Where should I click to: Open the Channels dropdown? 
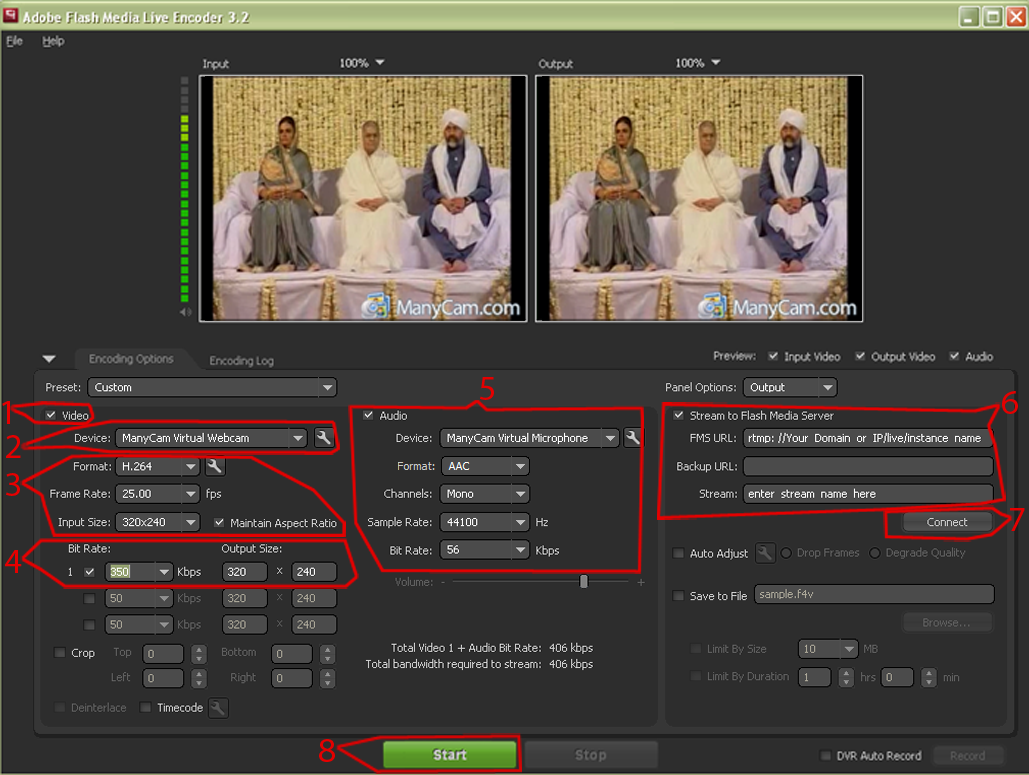(486, 493)
